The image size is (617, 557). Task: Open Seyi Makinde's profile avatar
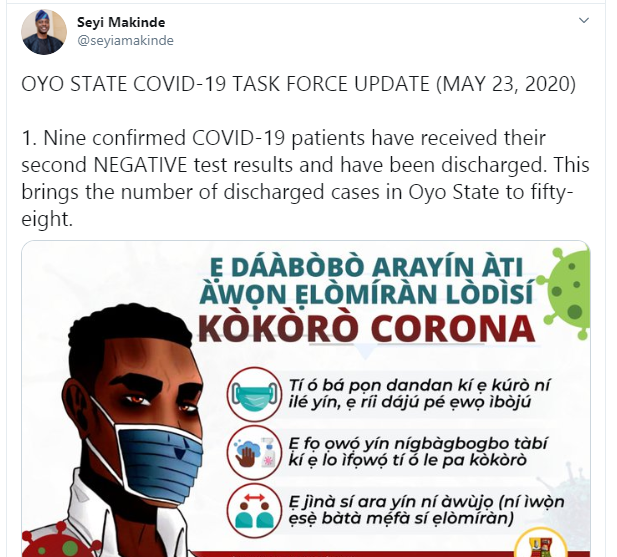(44, 32)
